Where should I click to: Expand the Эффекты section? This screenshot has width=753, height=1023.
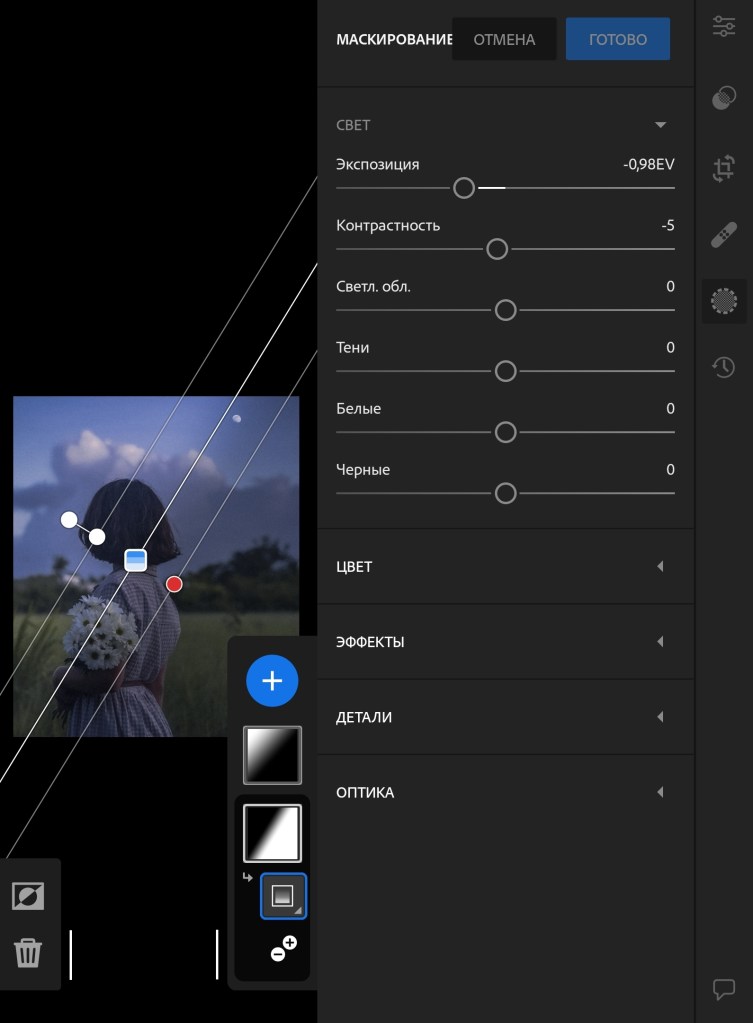(x=660, y=642)
